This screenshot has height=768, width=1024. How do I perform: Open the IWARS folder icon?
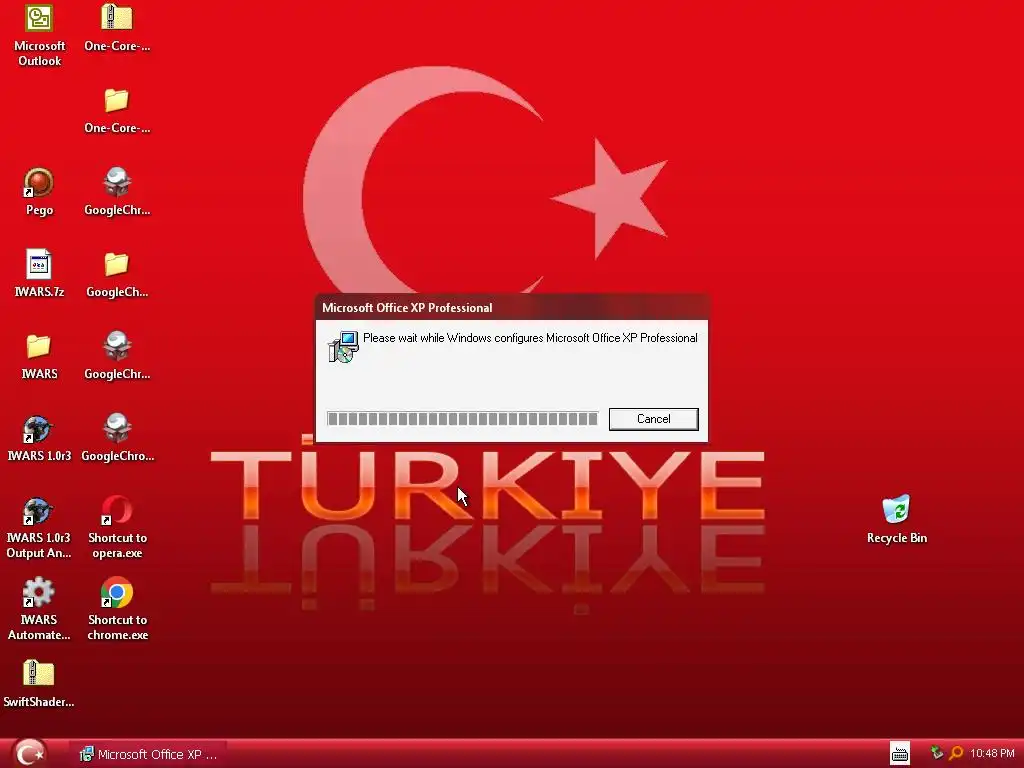[39, 346]
